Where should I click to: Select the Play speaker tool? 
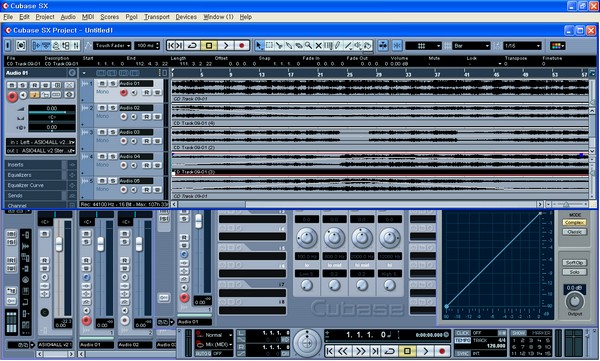(x=358, y=46)
